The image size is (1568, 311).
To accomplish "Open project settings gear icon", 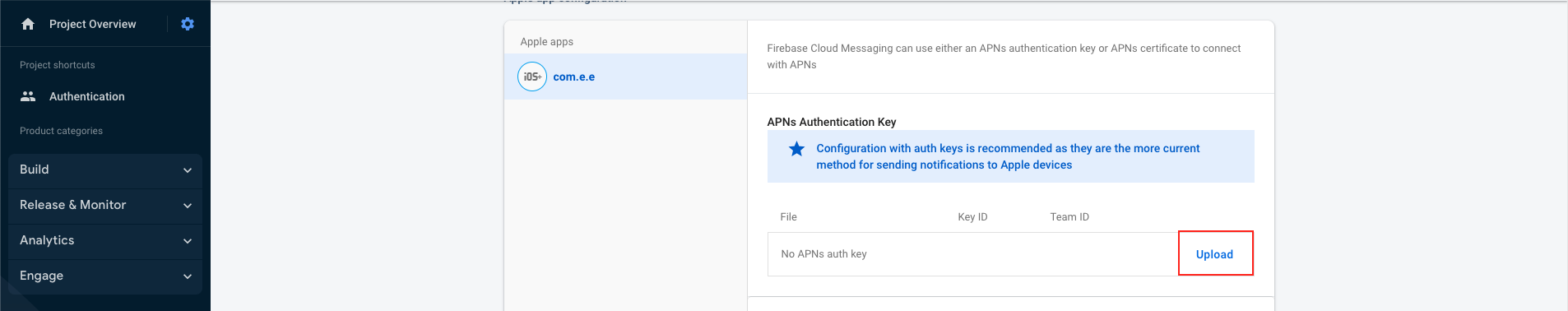I will tap(188, 24).
